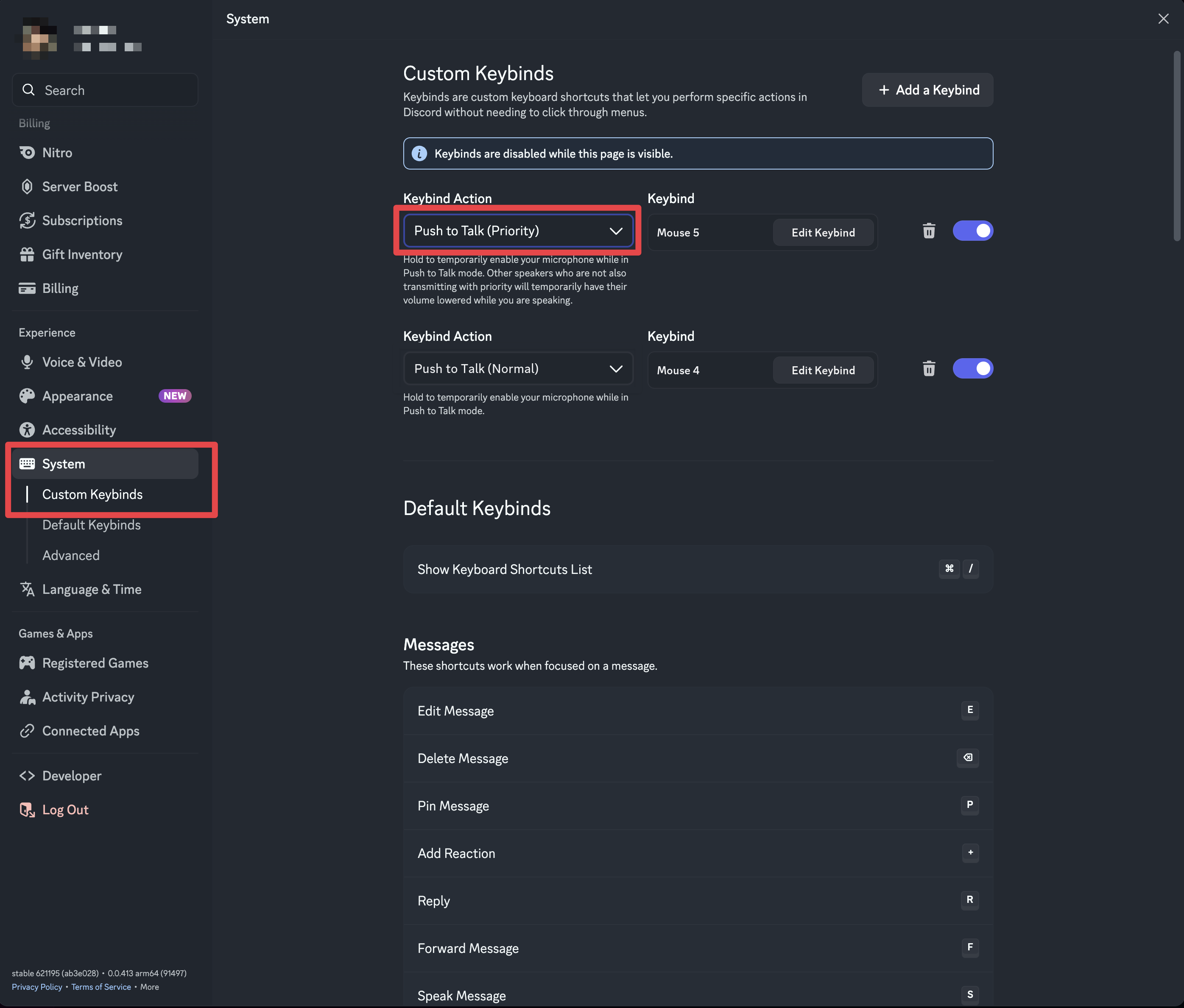Click Edit Keybind for Mouse 4
The width and height of the screenshot is (1184, 1008).
(x=823, y=370)
